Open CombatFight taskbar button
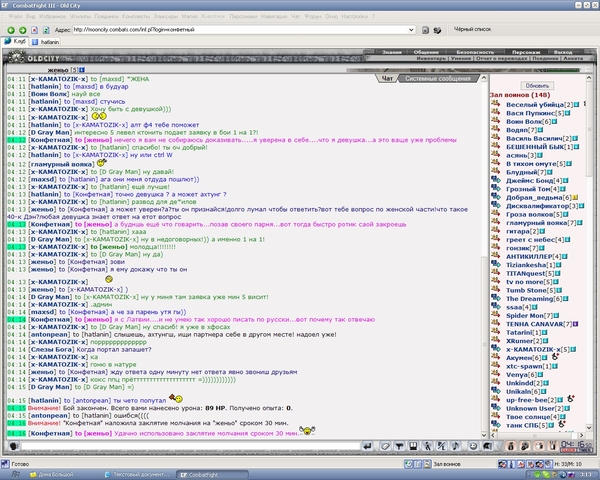600x480 pixels. click(x=212, y=475)
